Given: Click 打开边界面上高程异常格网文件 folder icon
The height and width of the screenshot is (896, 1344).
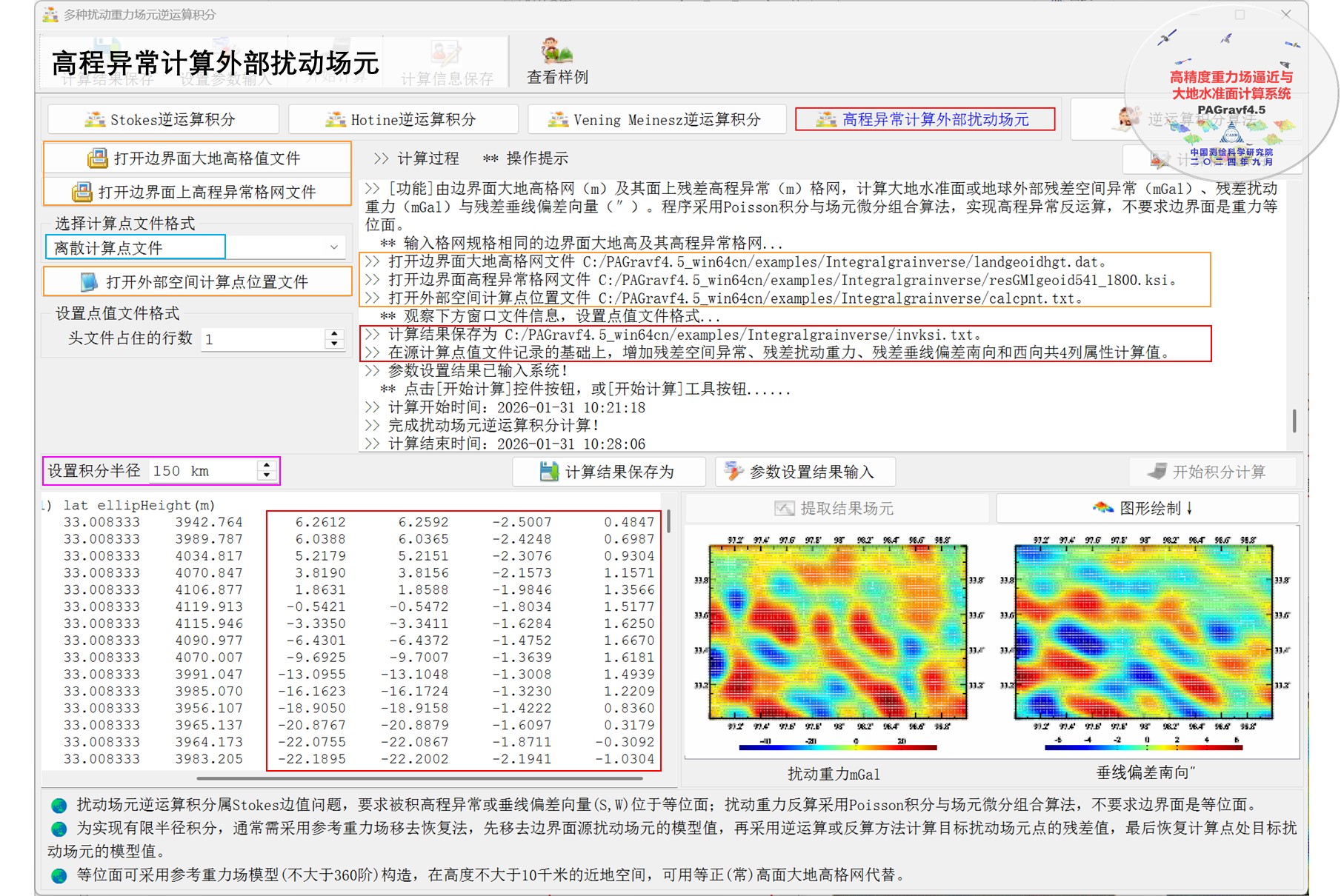Looking at the screenshot, I should [x=81, y=193].
